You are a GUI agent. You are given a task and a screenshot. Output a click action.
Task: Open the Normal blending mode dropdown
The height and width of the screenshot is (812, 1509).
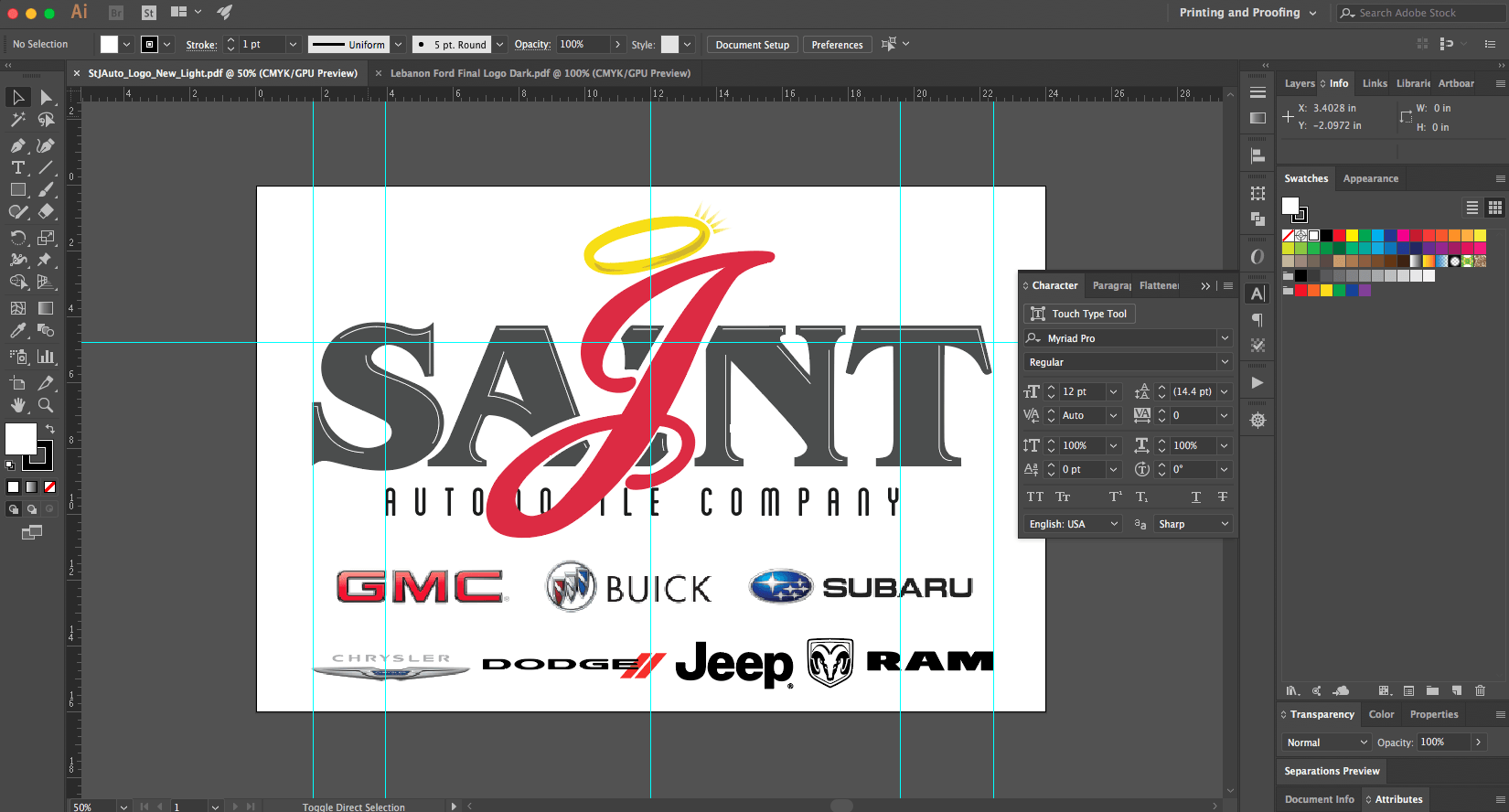pyautogui.click(x=1326, y=743)
